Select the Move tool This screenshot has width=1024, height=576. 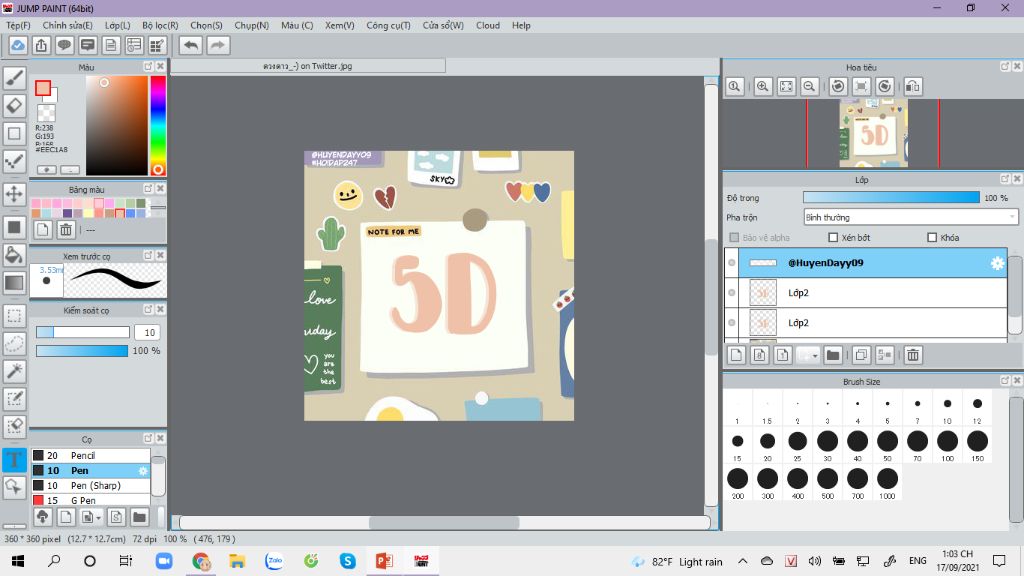coord(14,193)
